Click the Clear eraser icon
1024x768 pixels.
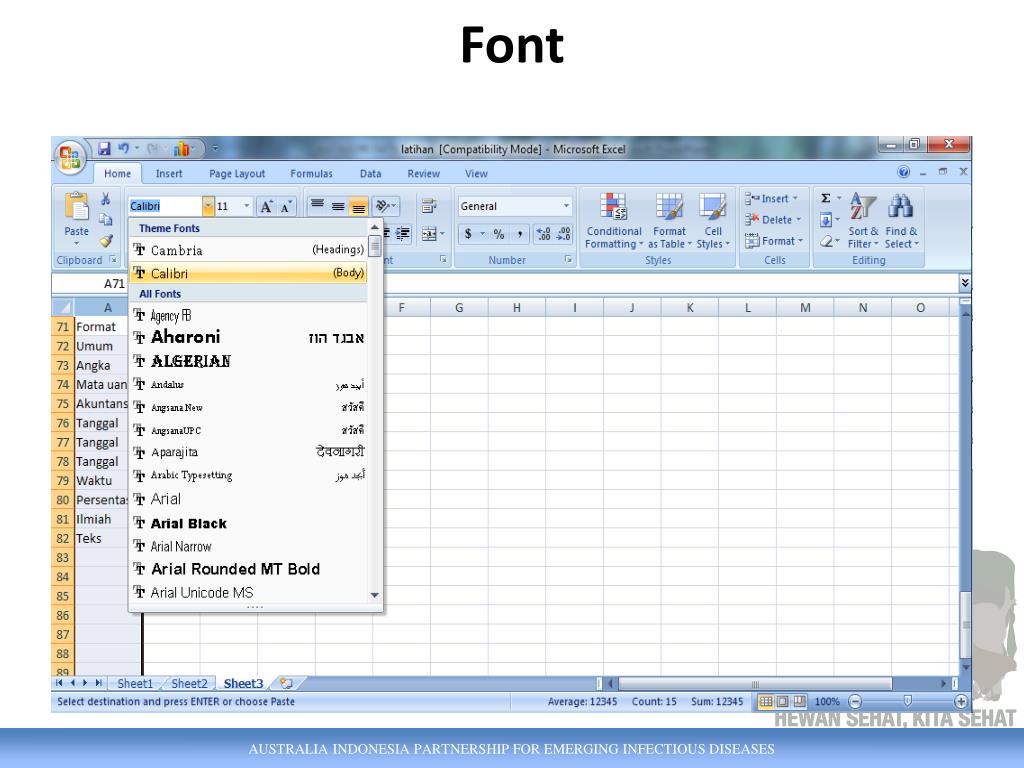826,241
